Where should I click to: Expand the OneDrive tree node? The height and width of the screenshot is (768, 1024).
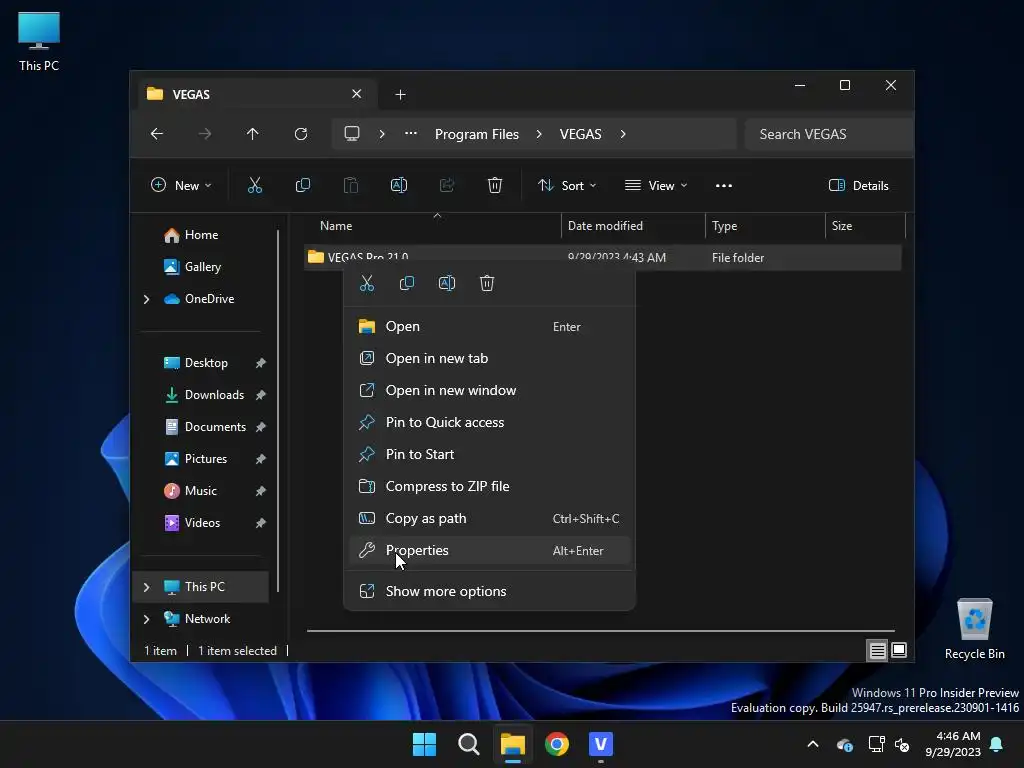146,299
